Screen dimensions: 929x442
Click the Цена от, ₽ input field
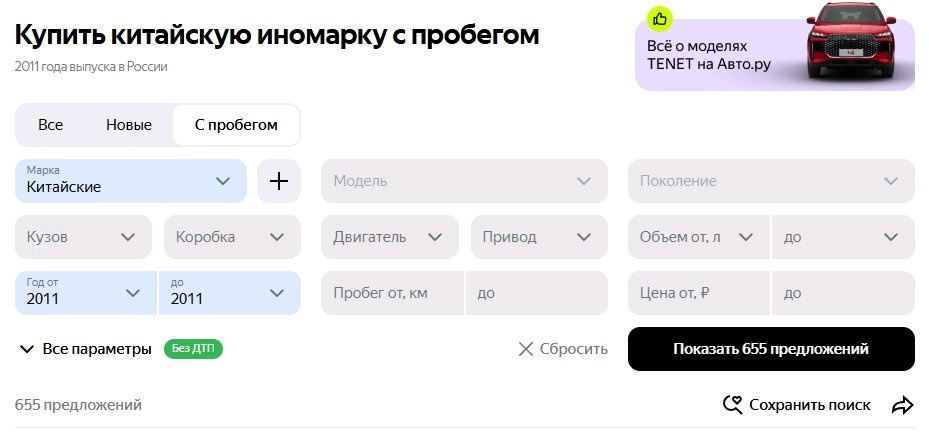click(x=699, y=293)
